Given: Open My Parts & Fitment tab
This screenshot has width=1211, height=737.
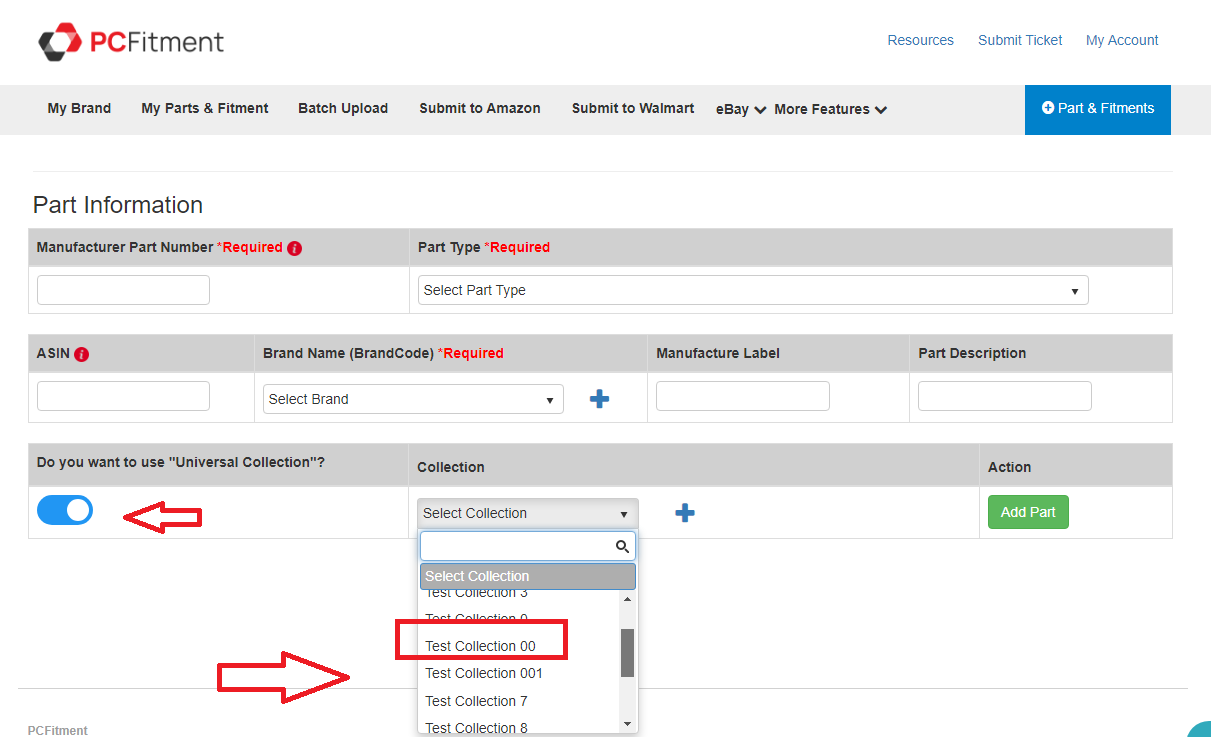Looking at the screenshot, I should 205,108.
